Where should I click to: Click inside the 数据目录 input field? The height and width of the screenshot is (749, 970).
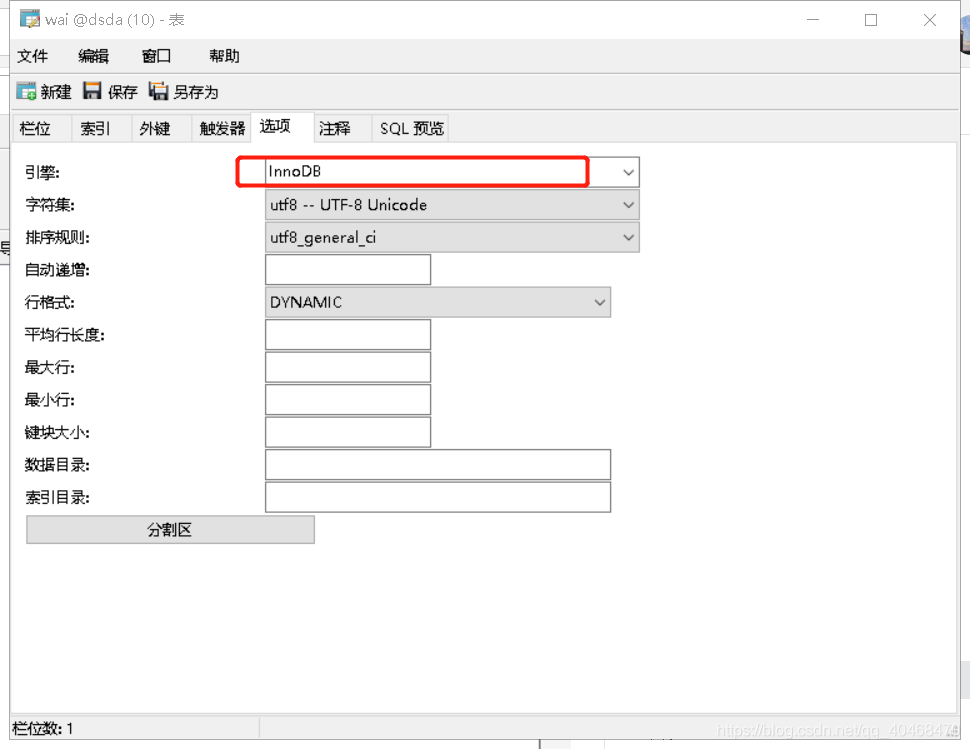pyautogui.click(x=437, y=464)
